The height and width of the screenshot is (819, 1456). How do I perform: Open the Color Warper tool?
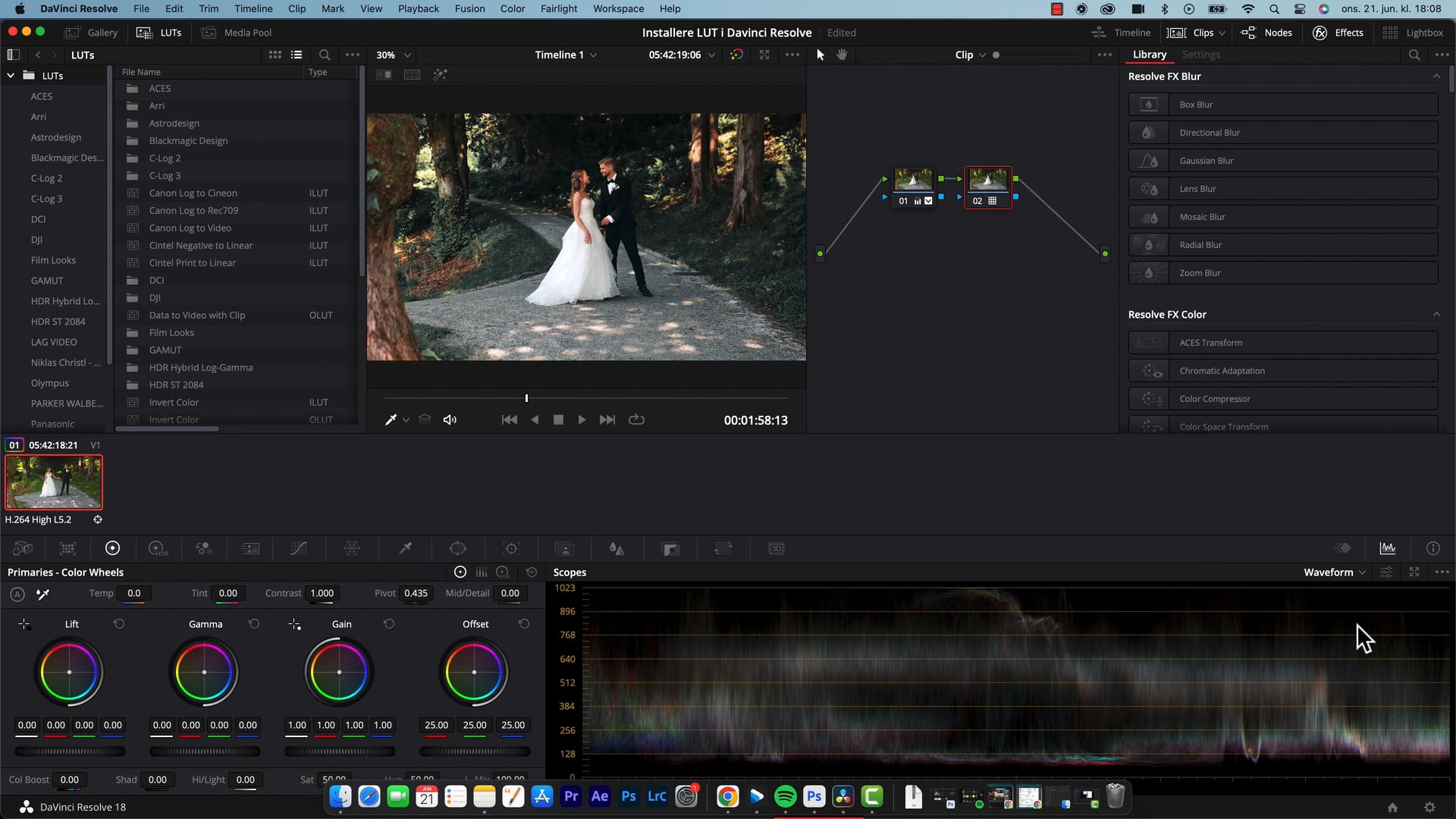(350, 548)
